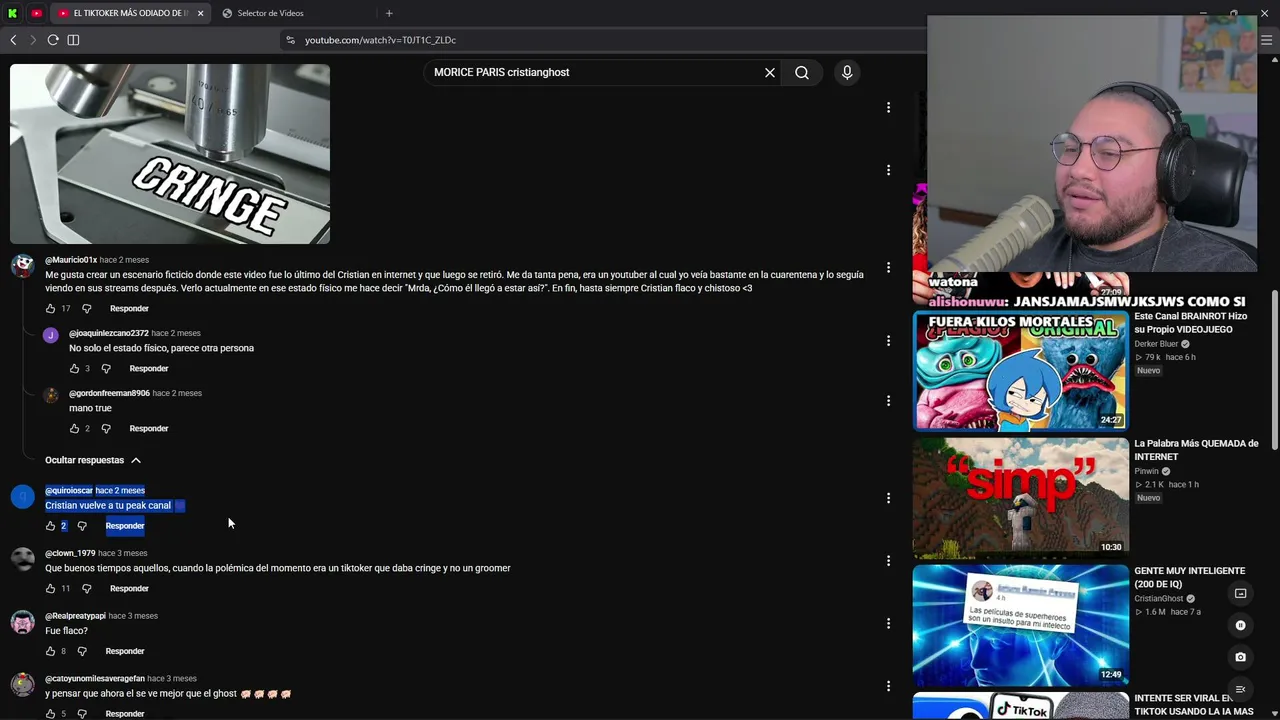The height and width of the screenshot is (720, 1280).
Task: Close the EL TIKTOKER MÁS ODIADO tab
Action: (x=200, y=13)
